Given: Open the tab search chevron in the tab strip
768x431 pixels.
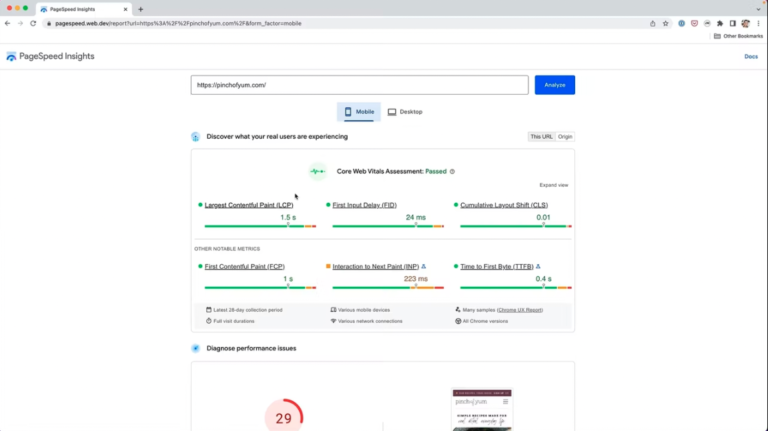Looking at the screenshot, I should 758,9.
